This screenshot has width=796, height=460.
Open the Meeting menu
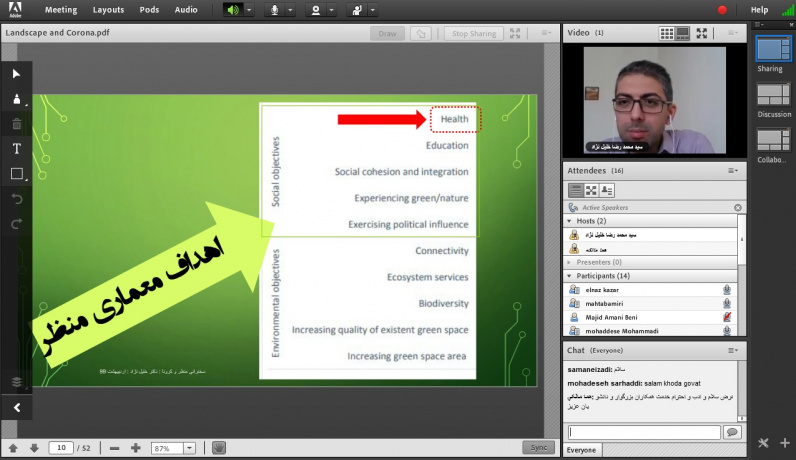(61, 10)
